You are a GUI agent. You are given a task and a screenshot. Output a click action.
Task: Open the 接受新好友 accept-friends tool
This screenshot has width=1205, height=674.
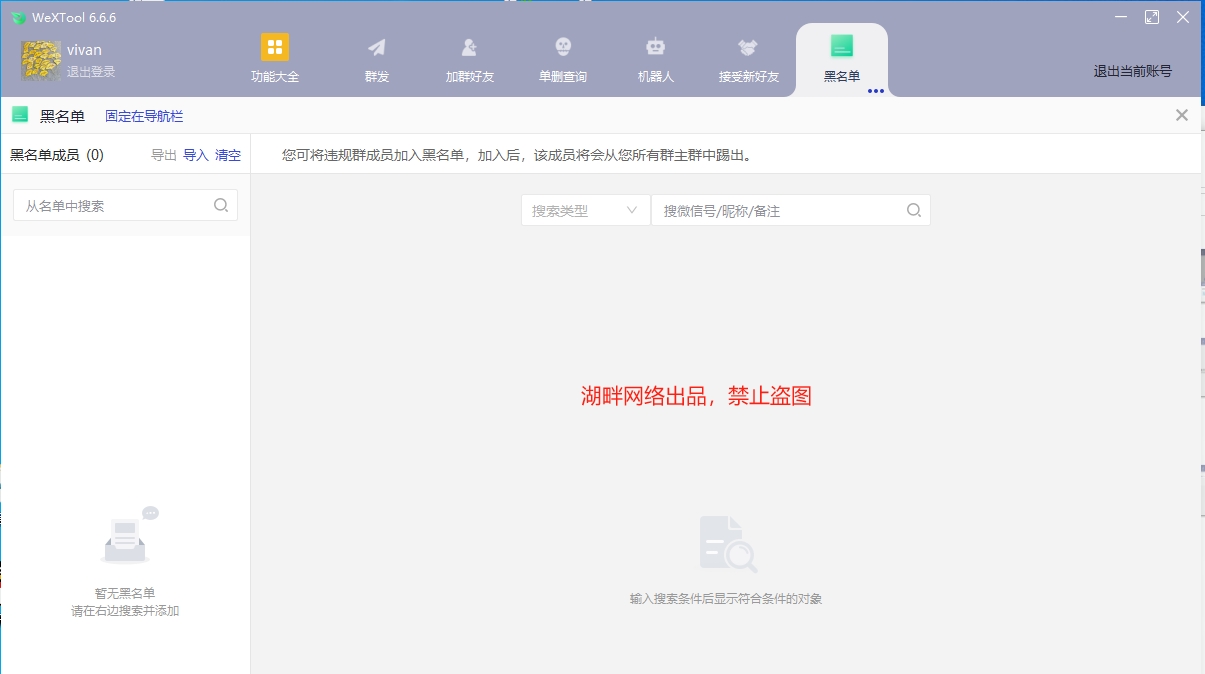[x=748, y=58]
